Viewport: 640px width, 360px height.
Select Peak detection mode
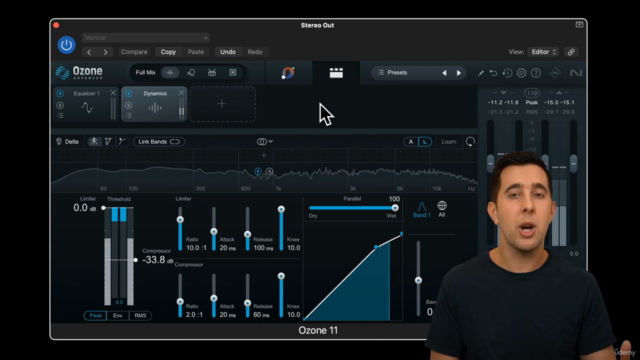click(x=96, y=316)
